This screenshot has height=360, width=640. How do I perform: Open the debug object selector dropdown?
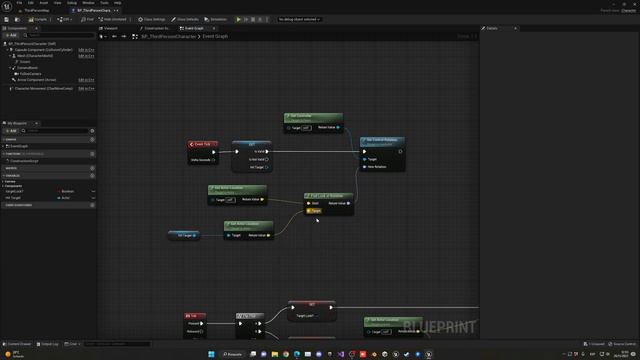click(x=299, y=19)
